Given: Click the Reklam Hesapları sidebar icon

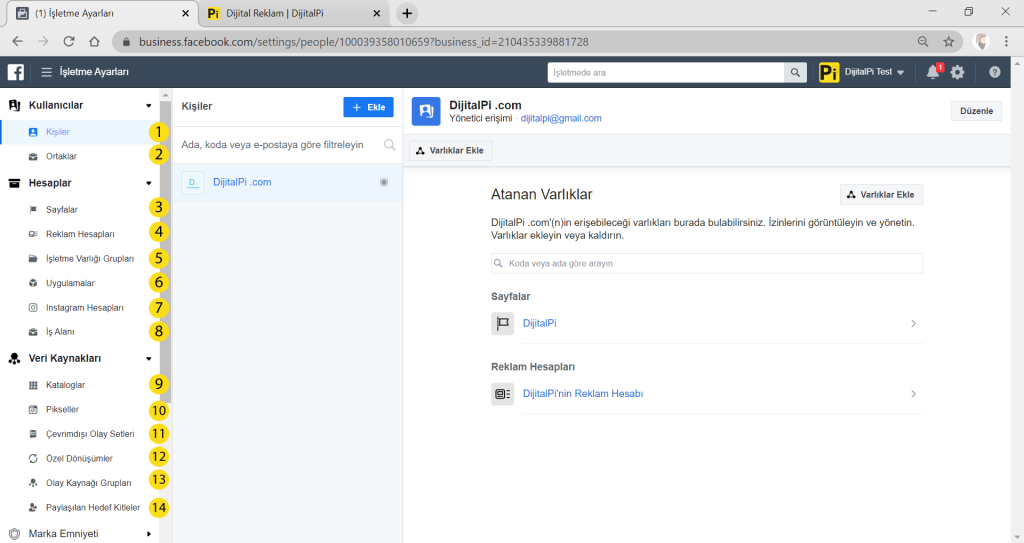Looking at the screenshot, I should pos(33,234).
